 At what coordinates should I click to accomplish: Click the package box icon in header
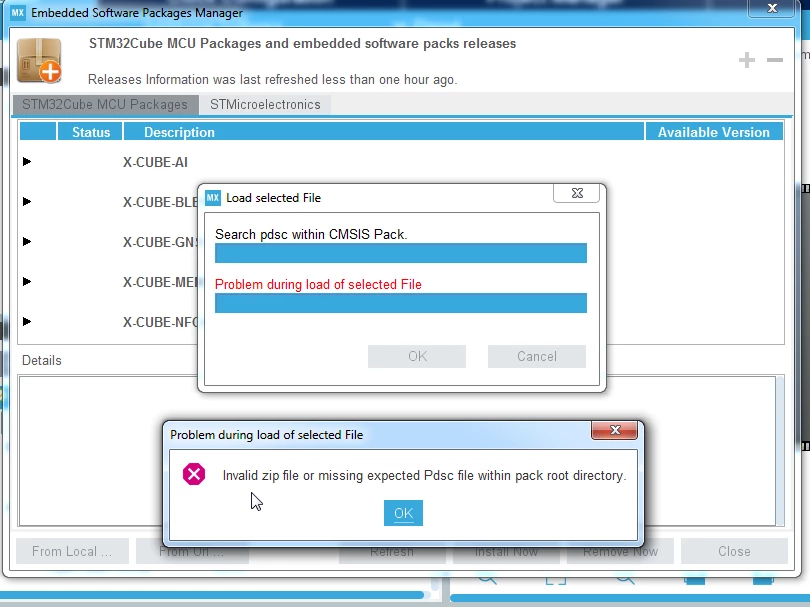click(39, 60)
